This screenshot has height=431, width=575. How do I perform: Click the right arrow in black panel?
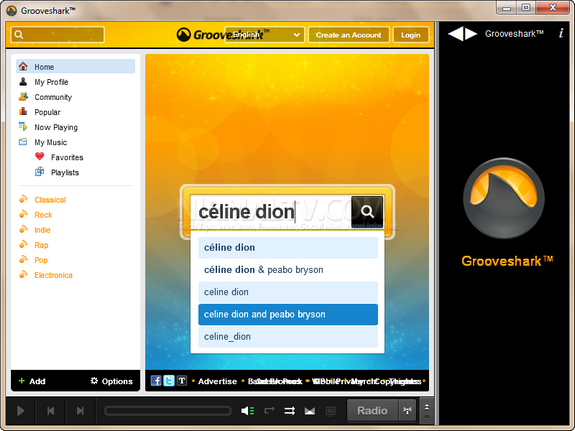point(472,34)
